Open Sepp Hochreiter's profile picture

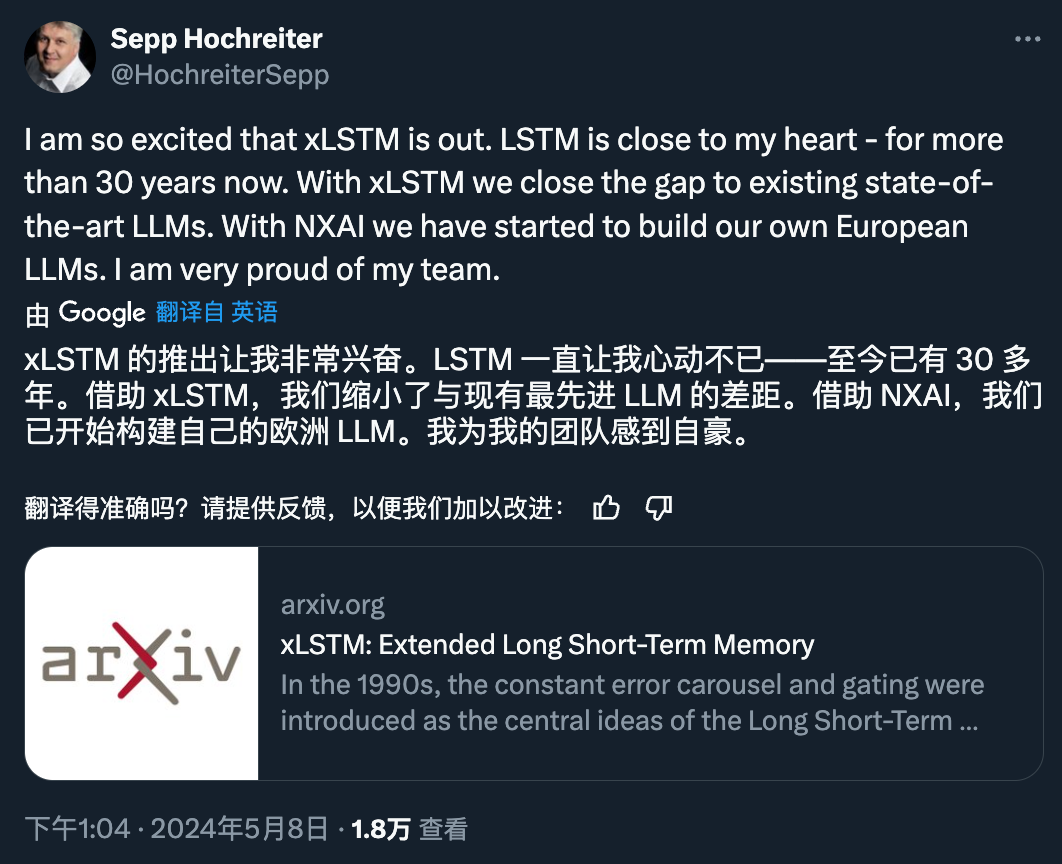(x=60, y=57)
